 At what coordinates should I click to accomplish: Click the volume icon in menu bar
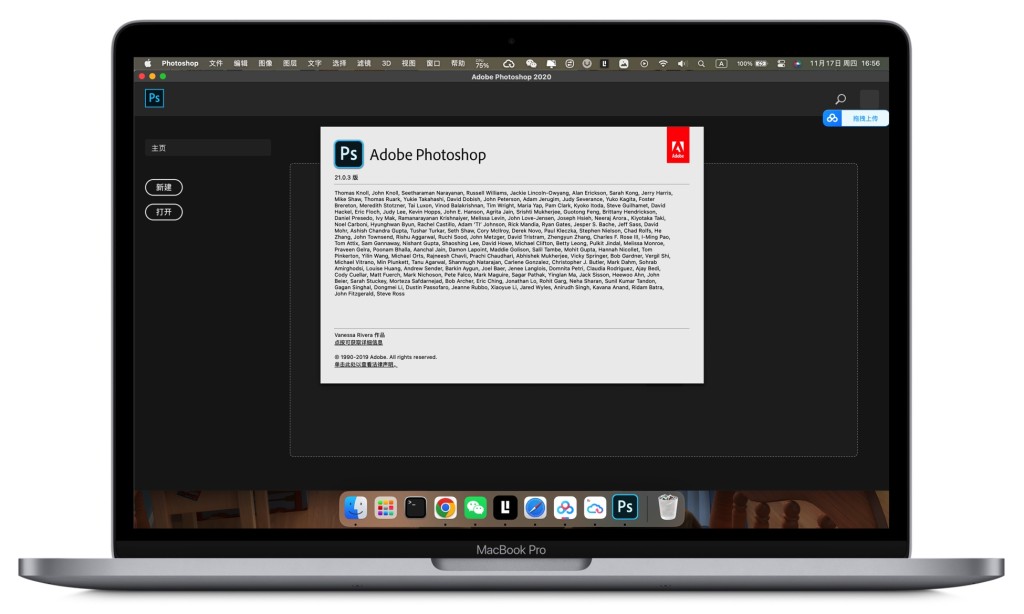(x=682, y=63)
